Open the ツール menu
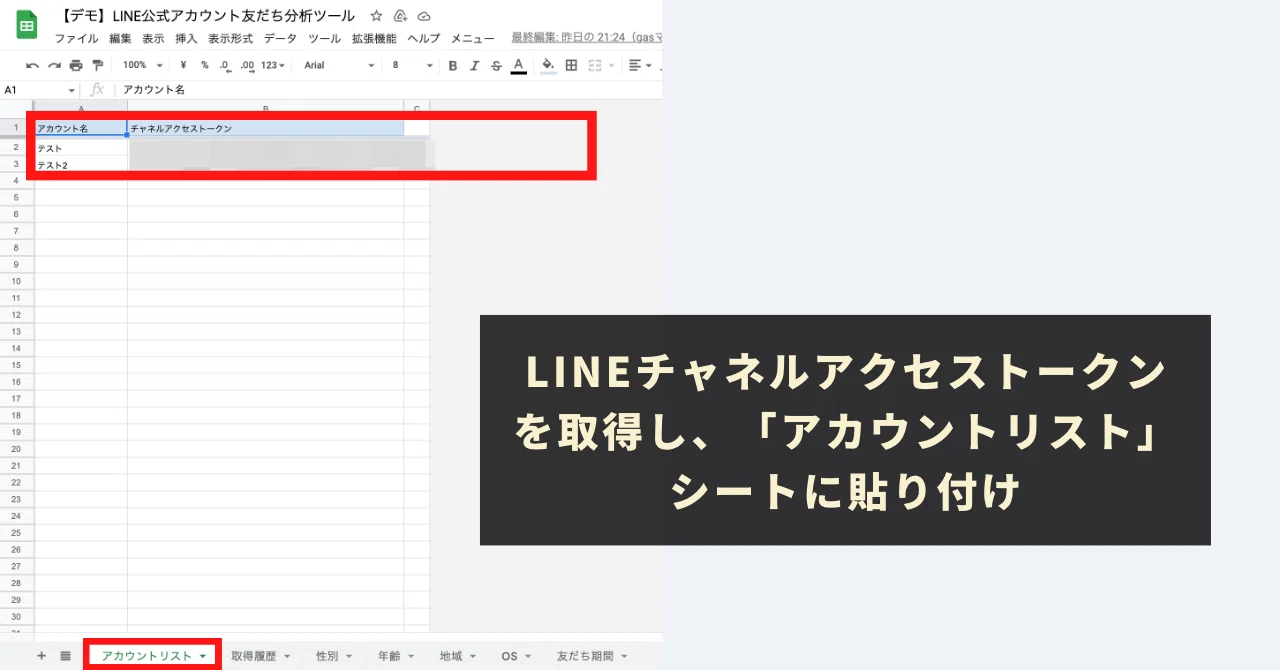The height and width of the screenshot is (670, 1280). click(x=324, y=38)
